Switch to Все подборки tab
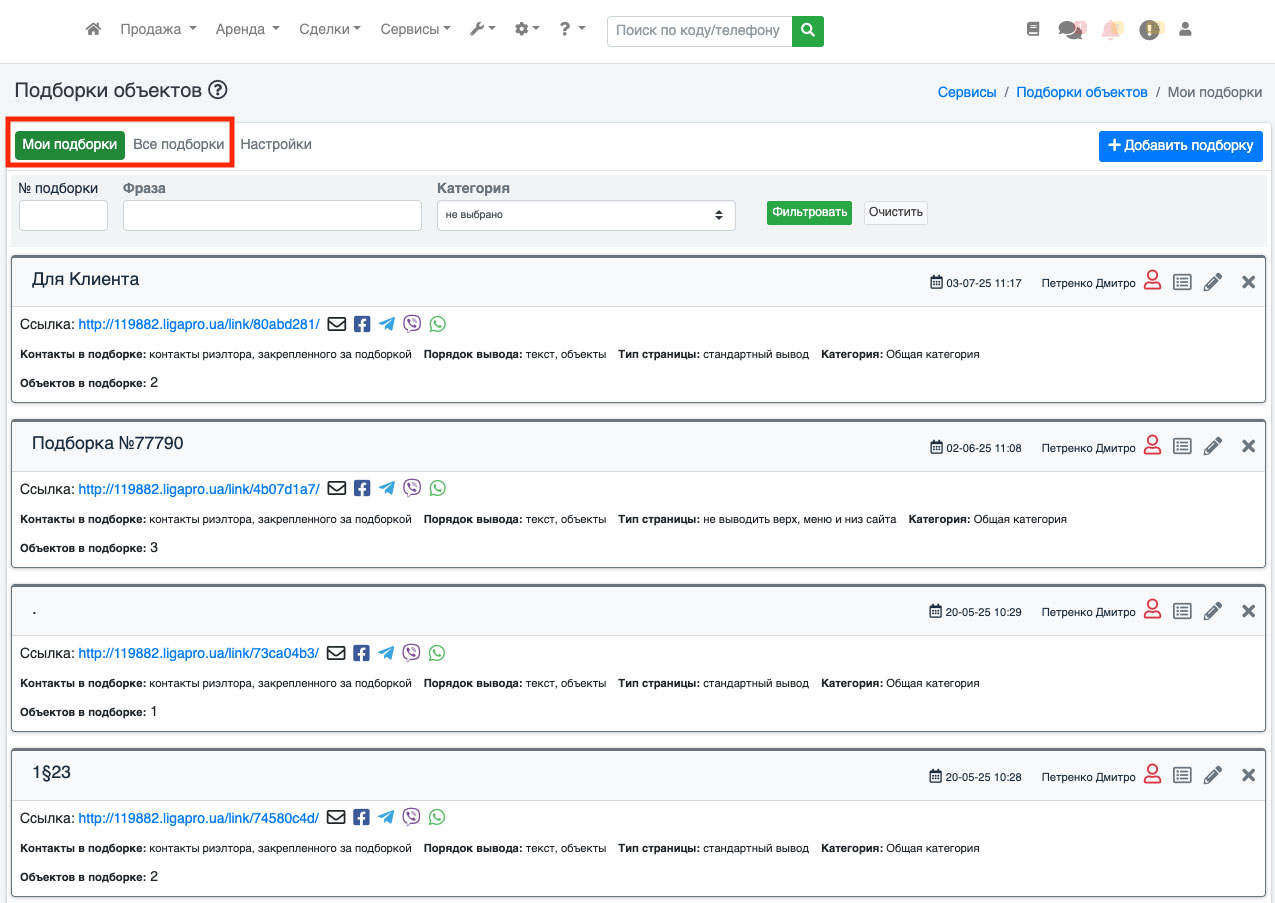The width and height of the screenshot is (1275, 903). point(178,144)
